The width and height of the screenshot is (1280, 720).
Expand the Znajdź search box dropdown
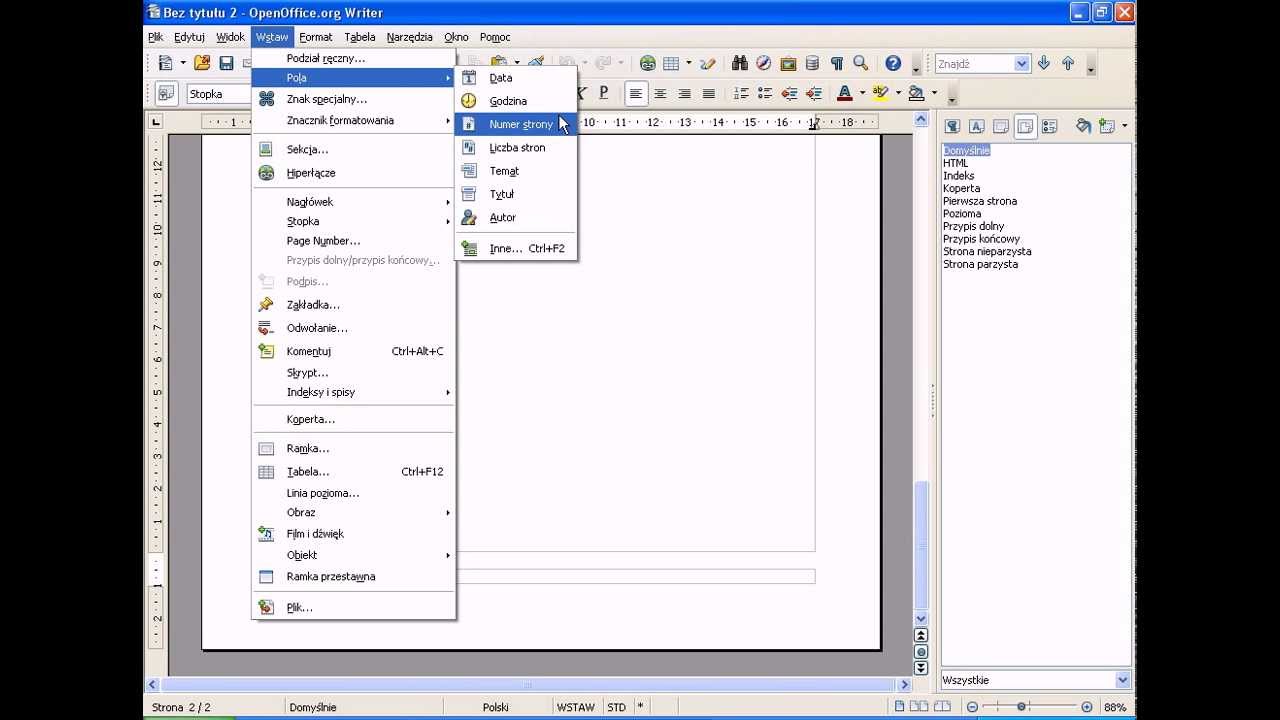coord(1021,63)
